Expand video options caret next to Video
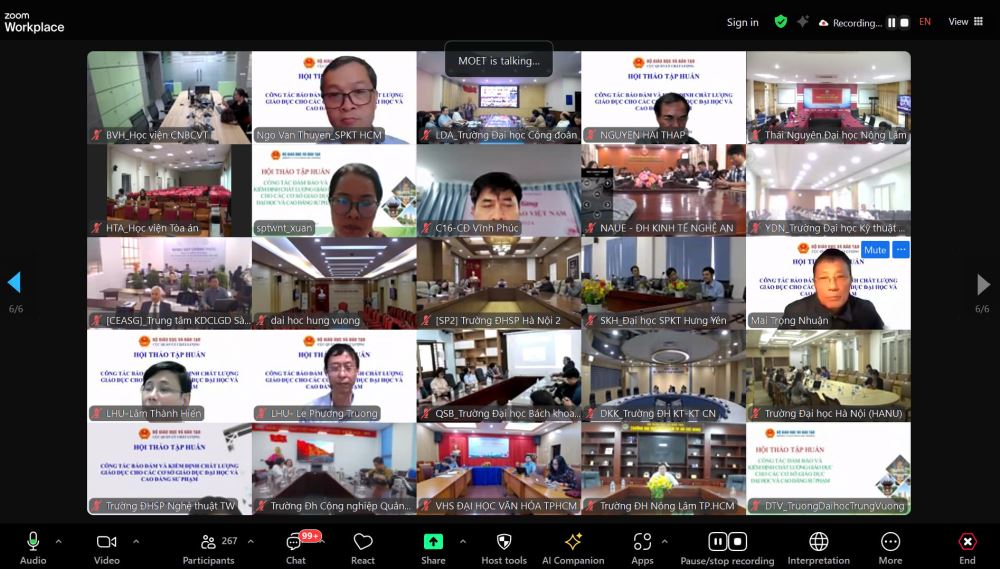Image resolution: width=1000 pixels, height=569 pixels. pyautogui.click(x=136, y=541)
